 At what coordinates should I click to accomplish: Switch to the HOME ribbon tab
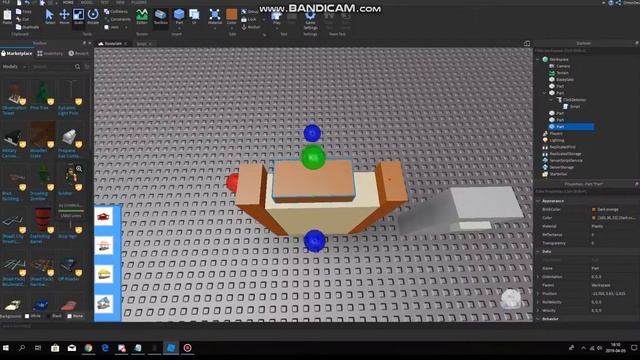pos(68,2)
